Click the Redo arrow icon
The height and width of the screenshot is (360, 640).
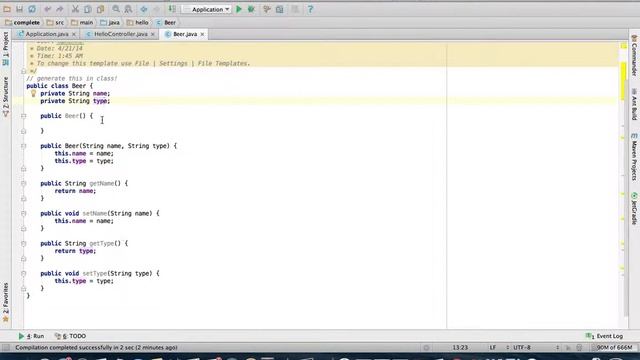[60, 9]
